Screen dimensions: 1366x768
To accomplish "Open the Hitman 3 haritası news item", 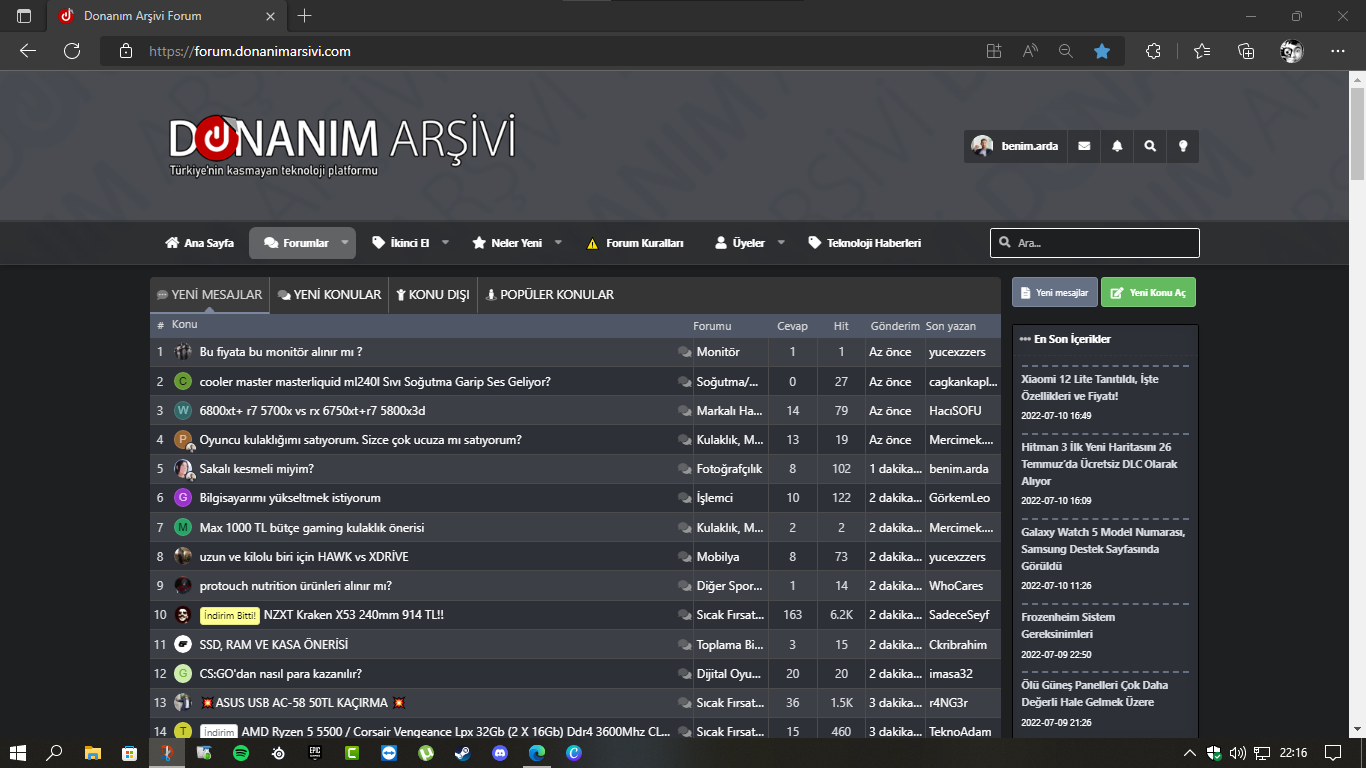I will [1099, 464].
